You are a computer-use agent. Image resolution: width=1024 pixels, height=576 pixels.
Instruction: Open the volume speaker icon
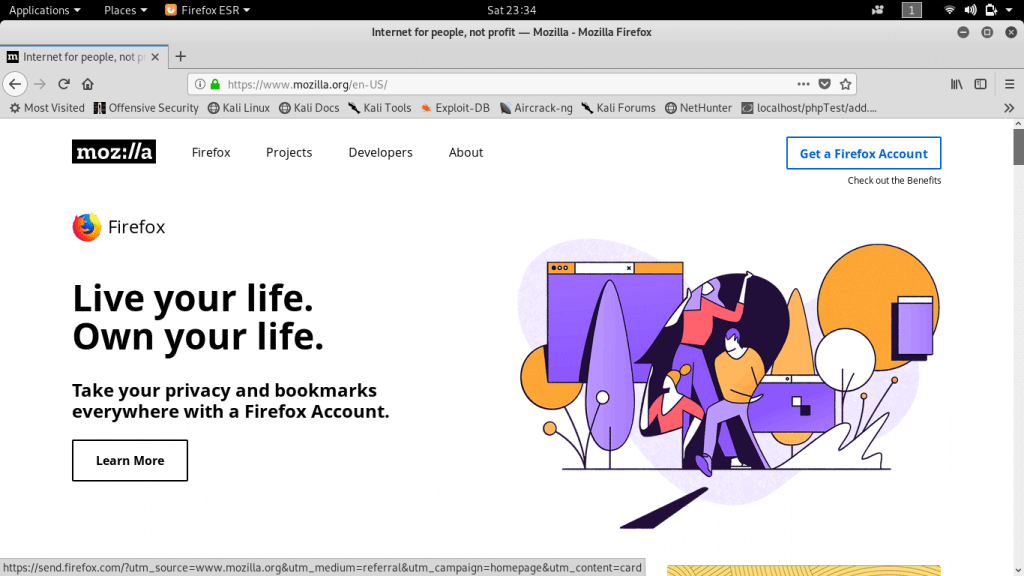970,10
